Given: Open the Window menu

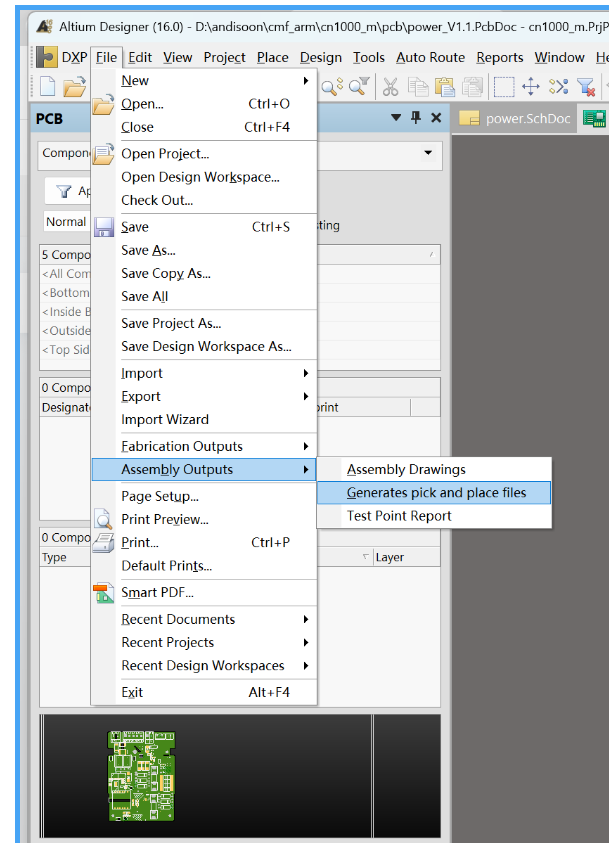Looking at the screenshot, I should point(559,57).
